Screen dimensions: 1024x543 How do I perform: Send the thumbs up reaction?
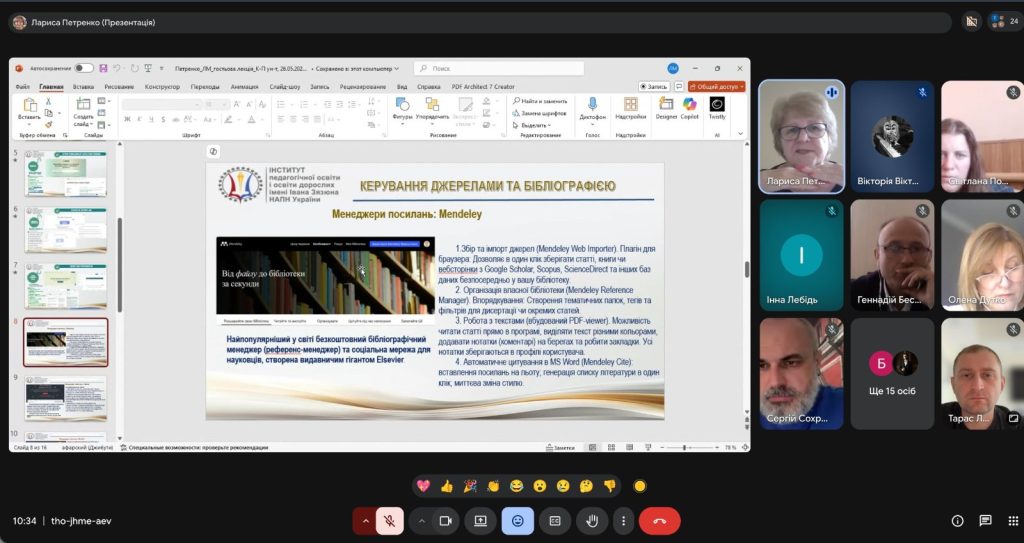click(x=447, y=486)
